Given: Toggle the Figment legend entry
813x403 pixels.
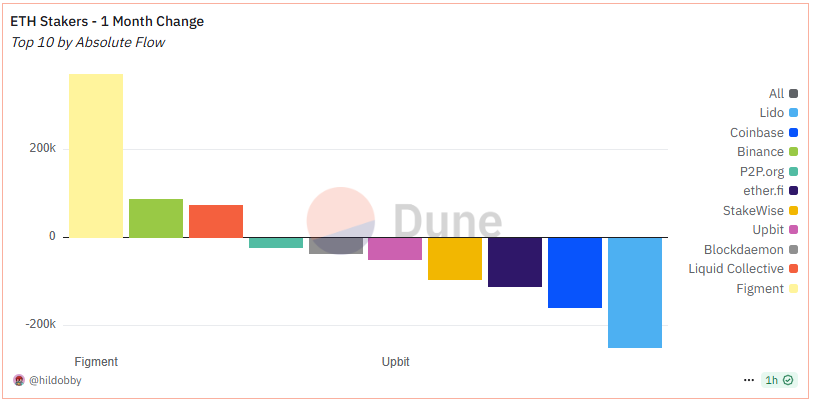Looking at the screenshot, I should click(767, 289).
